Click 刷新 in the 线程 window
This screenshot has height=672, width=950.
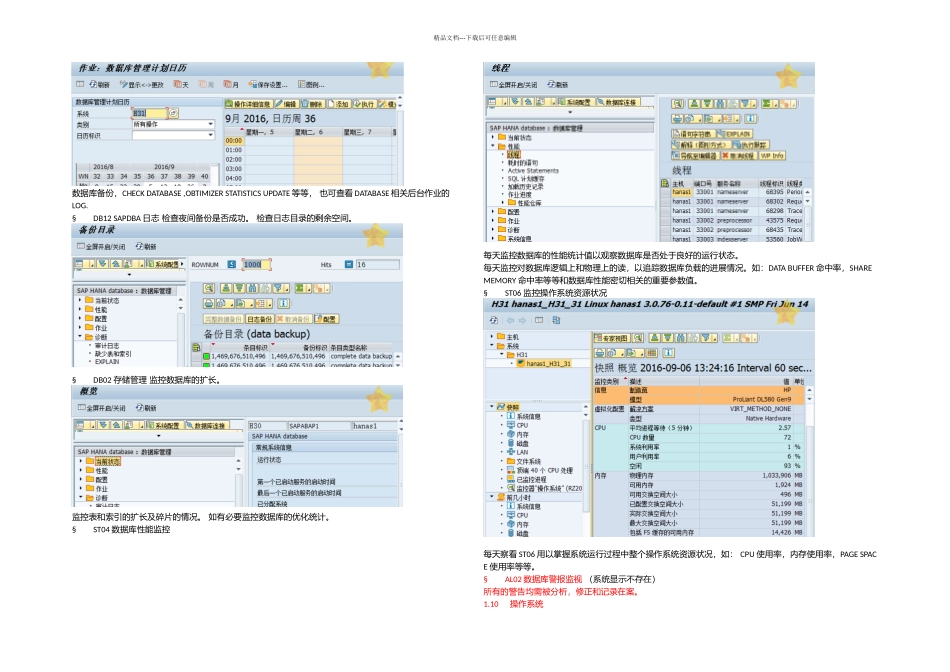pos(558,85)
